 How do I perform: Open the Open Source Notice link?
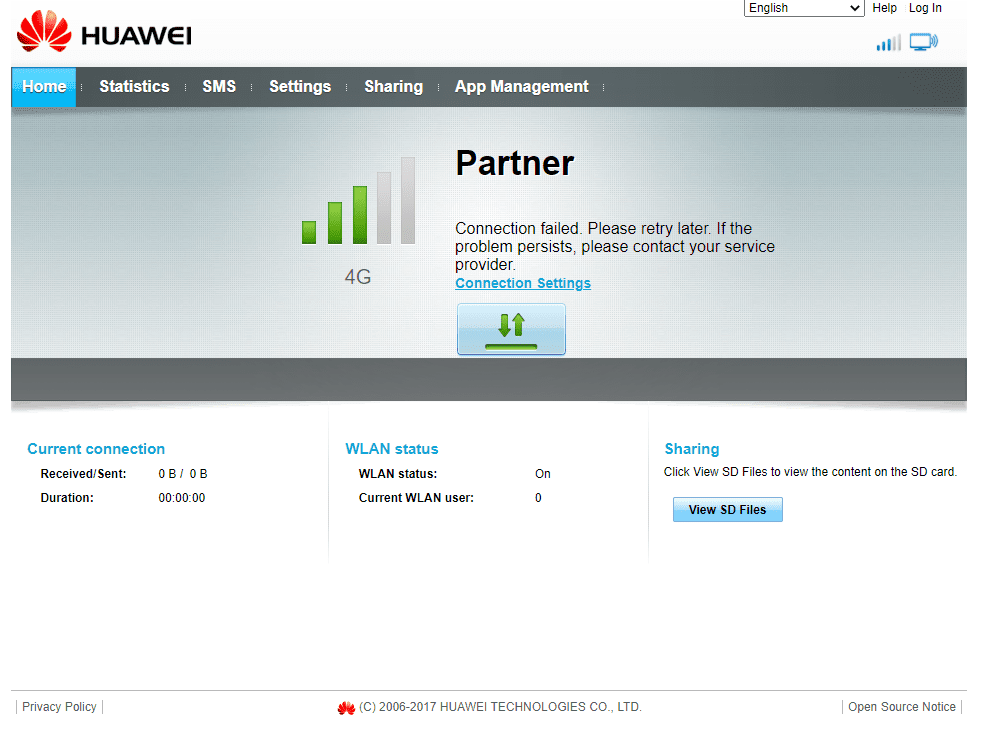click(x=901, y=707)
